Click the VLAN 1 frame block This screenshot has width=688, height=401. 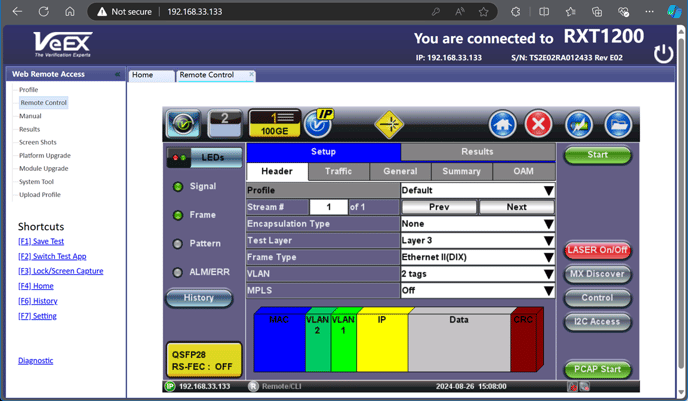tap(344, 340)
